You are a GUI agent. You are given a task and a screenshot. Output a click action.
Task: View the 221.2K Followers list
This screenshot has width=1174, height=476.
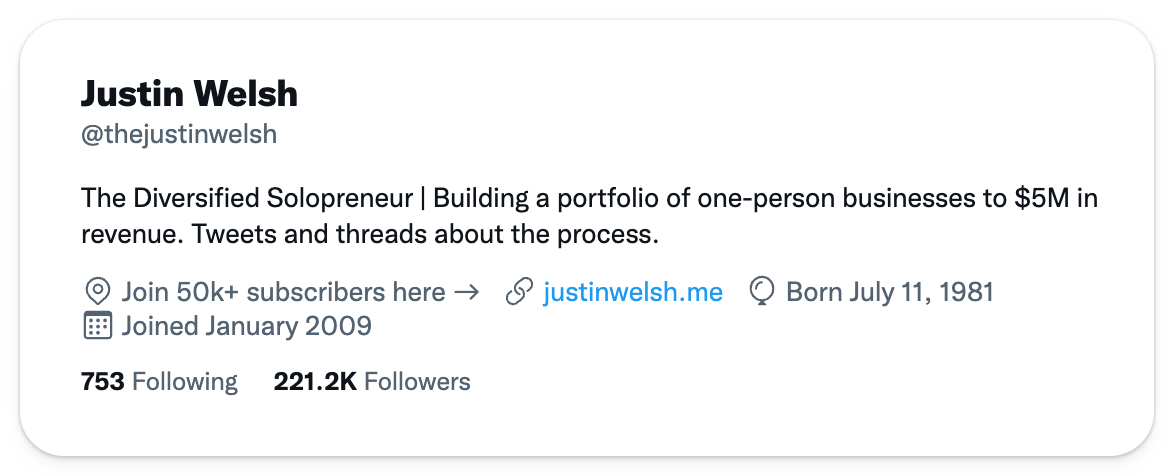tap(372, 382)
